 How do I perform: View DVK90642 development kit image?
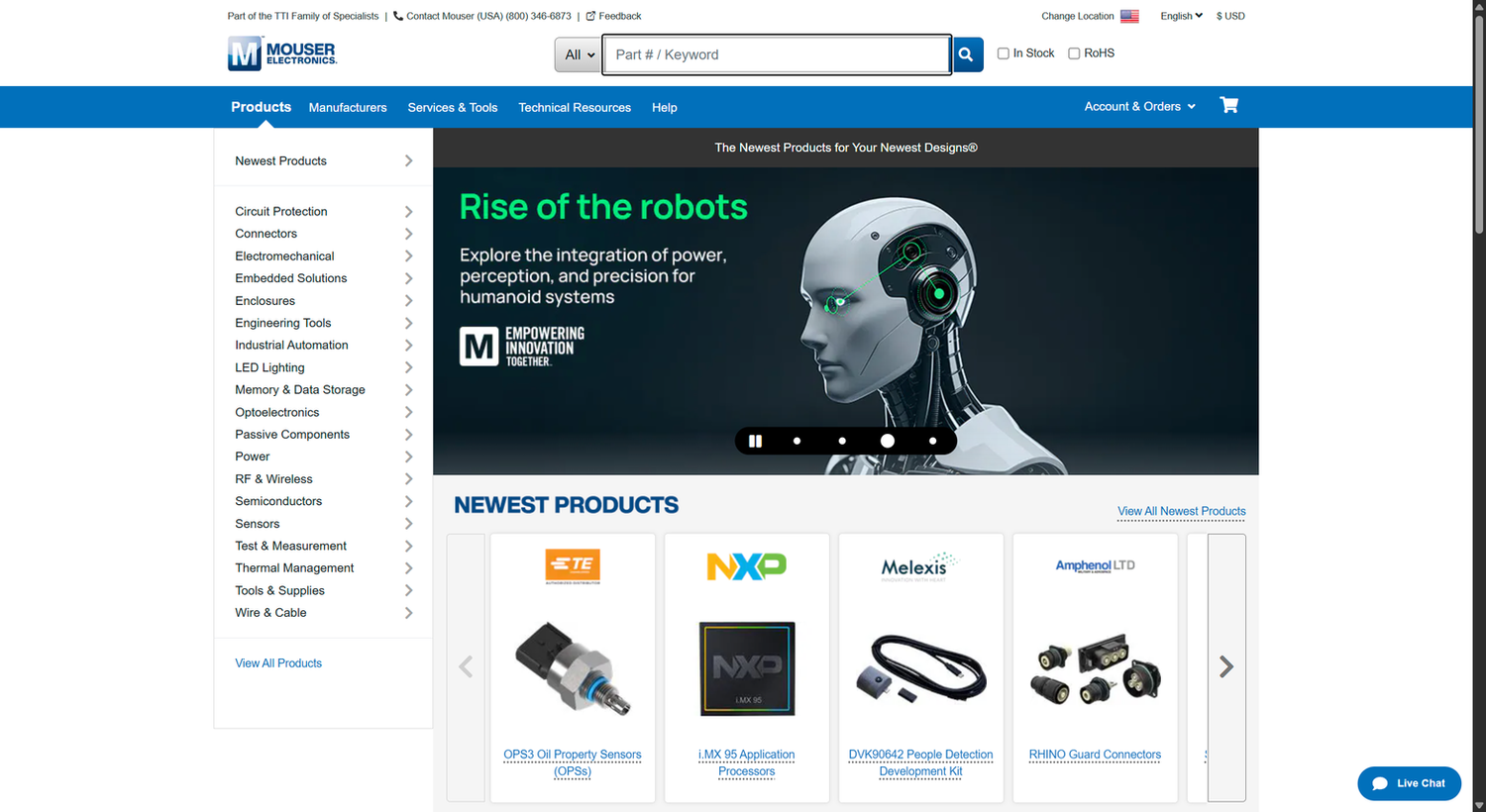pos(920,668)
